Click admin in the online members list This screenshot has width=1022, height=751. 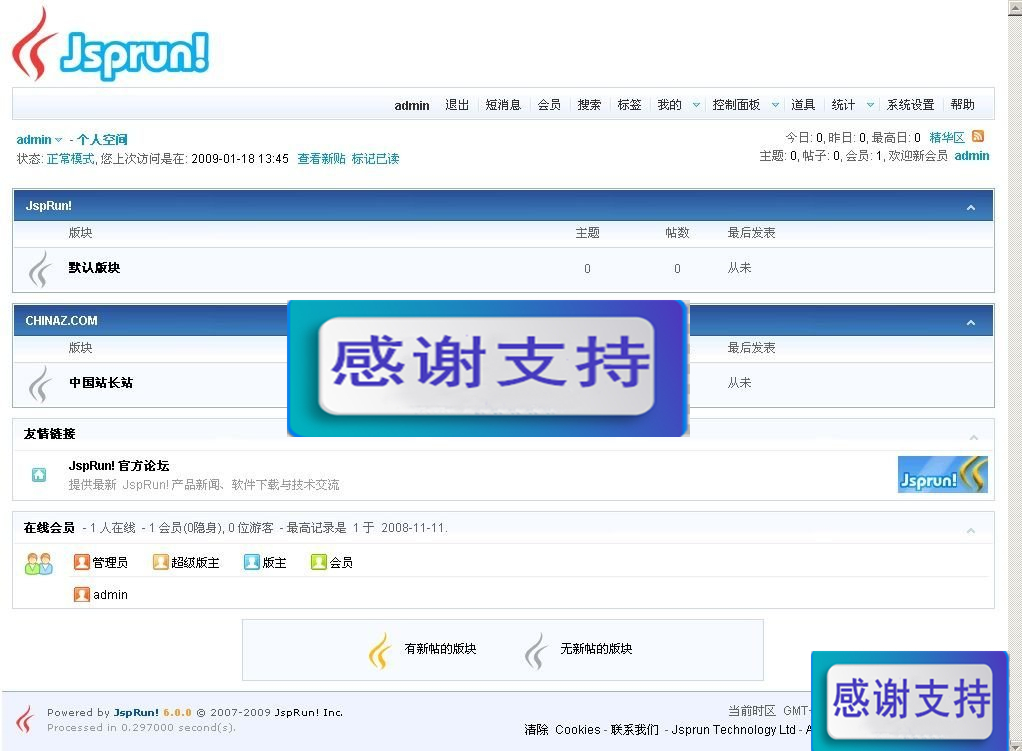coord(110,595)
